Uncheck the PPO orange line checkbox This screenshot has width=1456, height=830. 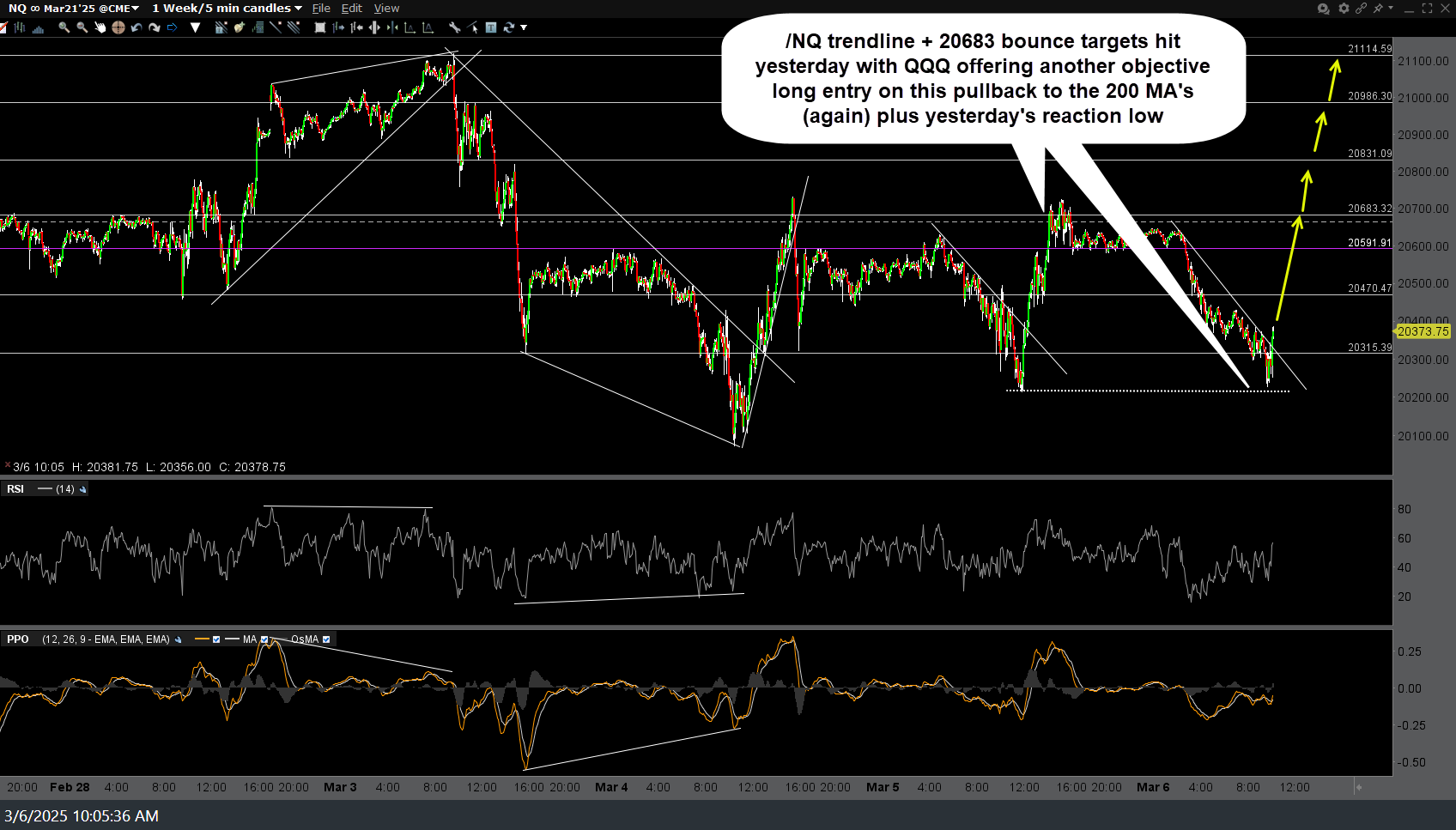(x=216, y=639)
